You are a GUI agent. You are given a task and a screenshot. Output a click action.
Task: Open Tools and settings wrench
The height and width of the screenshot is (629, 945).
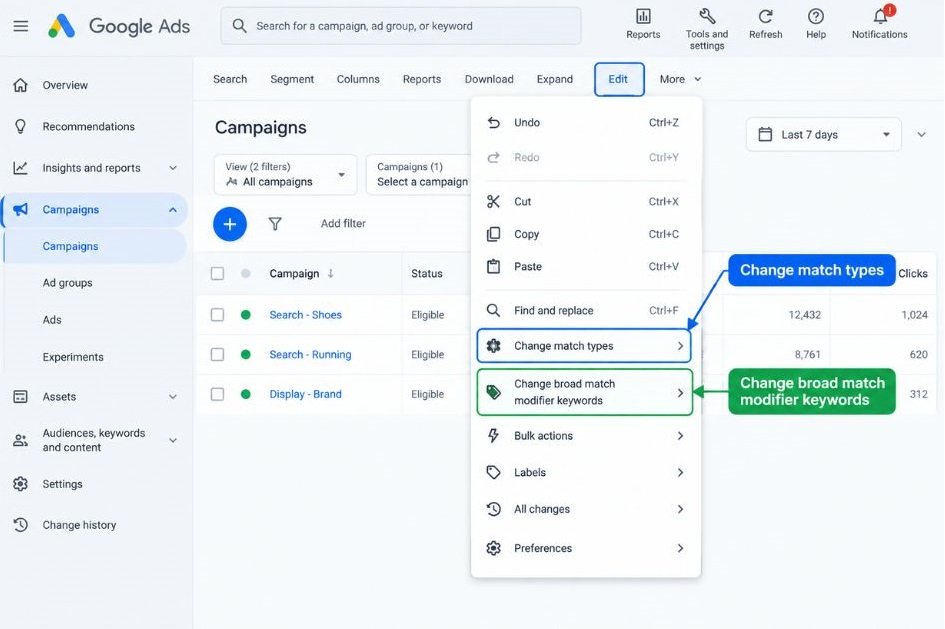click(706, 28)
